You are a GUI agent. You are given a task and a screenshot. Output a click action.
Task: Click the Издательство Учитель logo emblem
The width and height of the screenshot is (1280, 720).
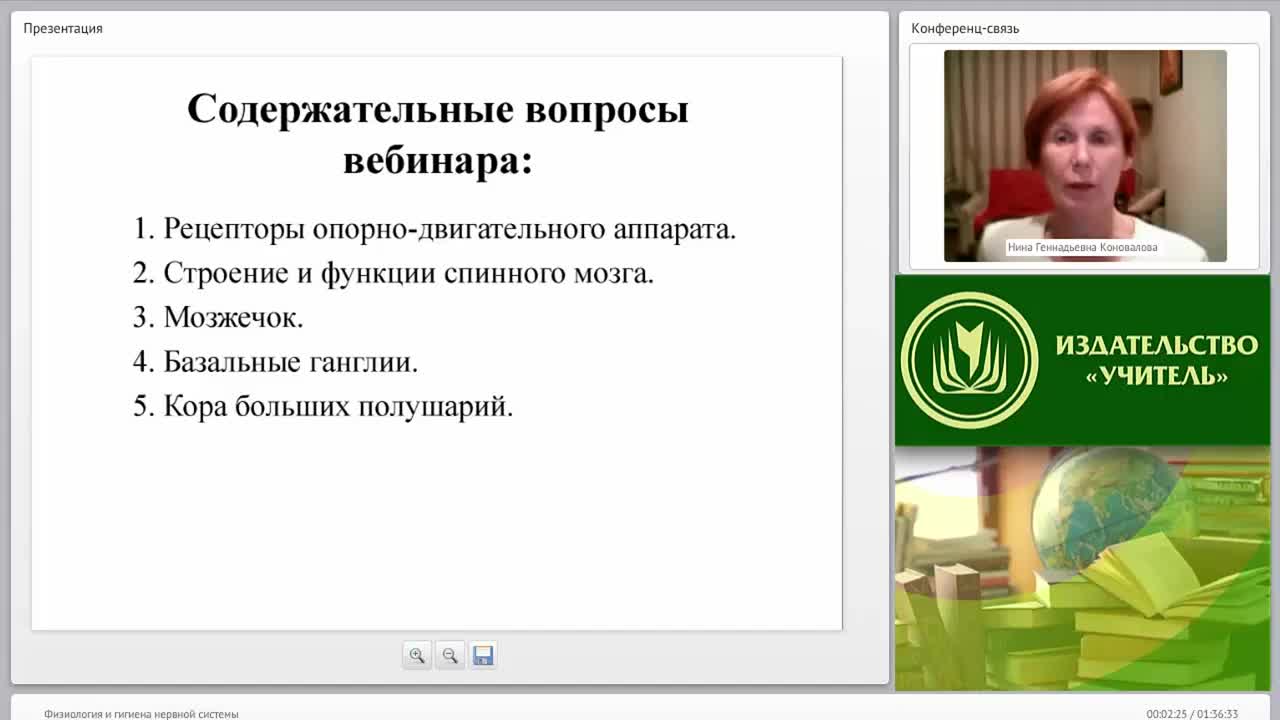(969, 360)
